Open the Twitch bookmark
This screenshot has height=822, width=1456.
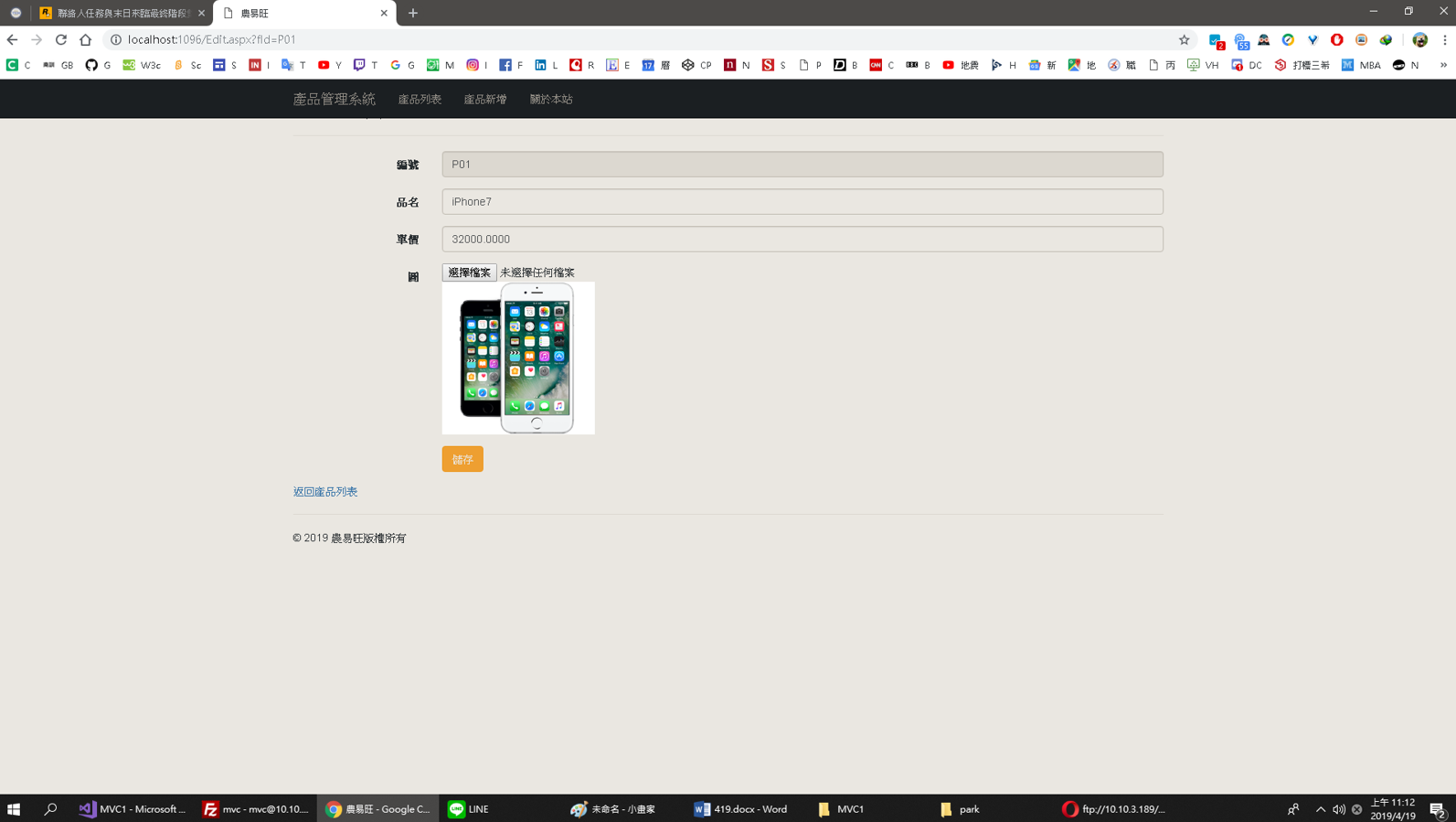point(366,65)
